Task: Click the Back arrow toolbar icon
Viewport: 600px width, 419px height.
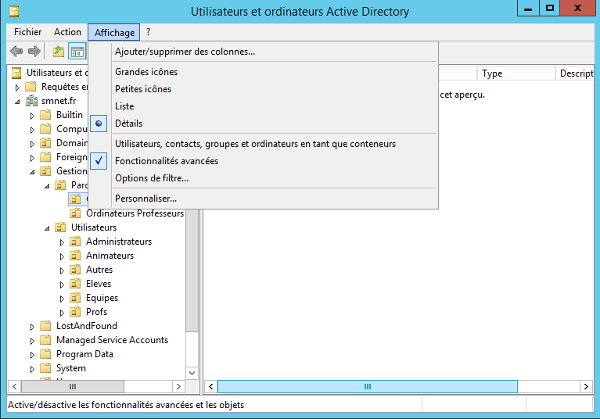Action: [x=16, y=51]
